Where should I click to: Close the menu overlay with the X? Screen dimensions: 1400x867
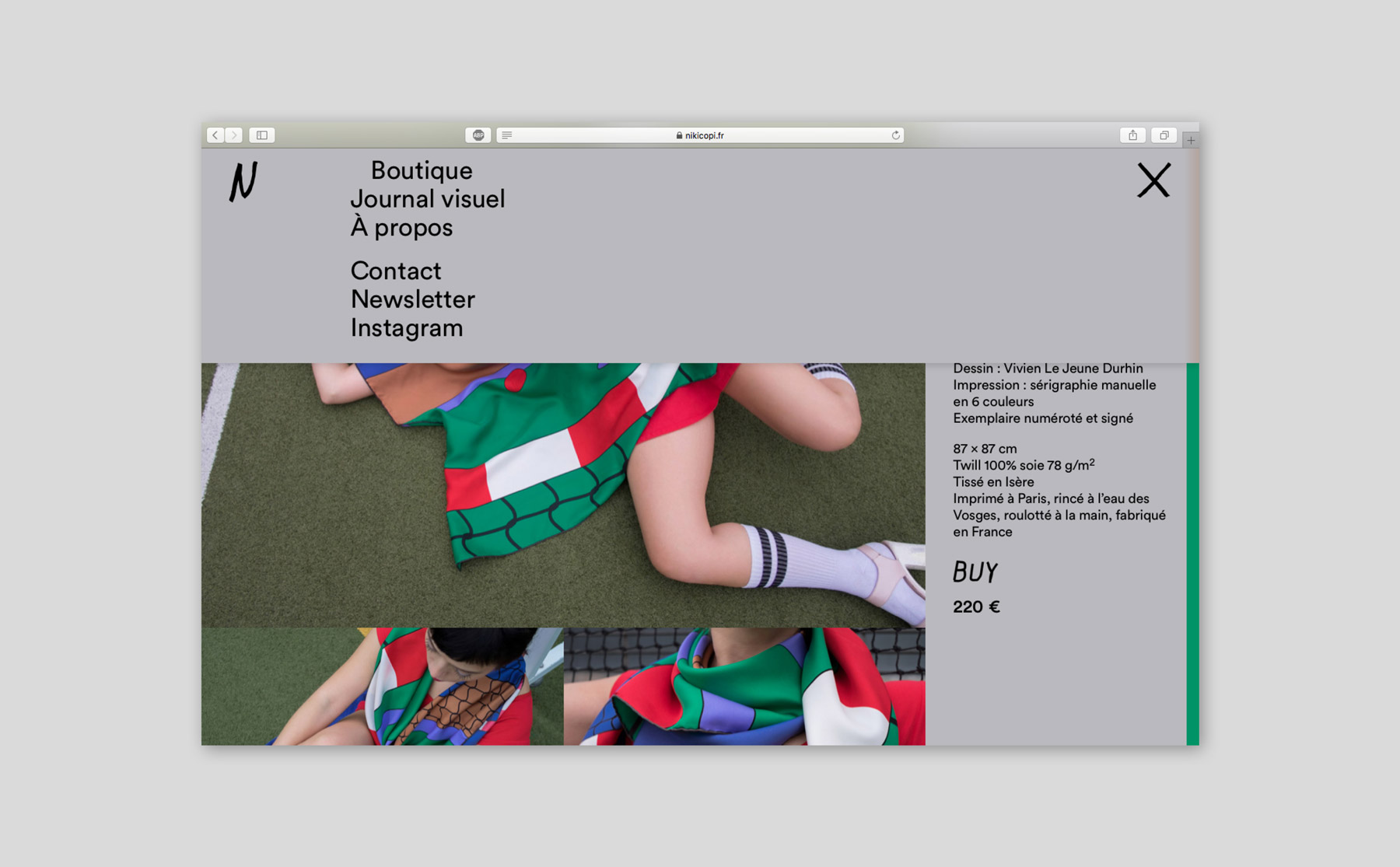[x=1153, y=180]
